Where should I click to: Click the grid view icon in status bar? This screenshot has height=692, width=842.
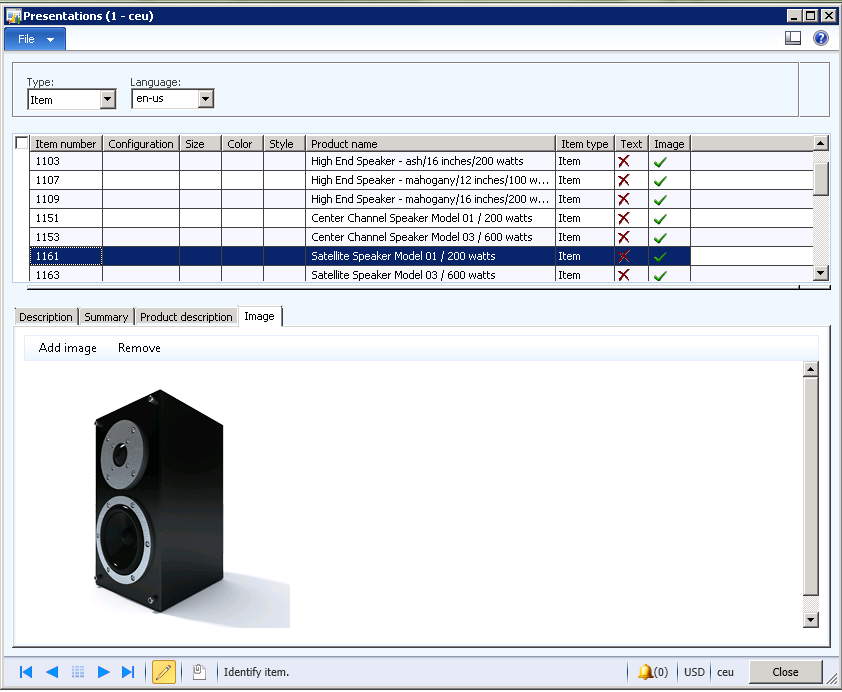click(x=78, y=672)
